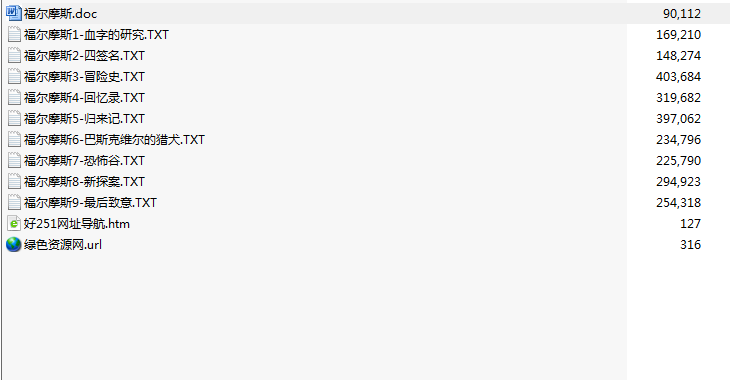Click the size value 316

[x=690, y=244]
